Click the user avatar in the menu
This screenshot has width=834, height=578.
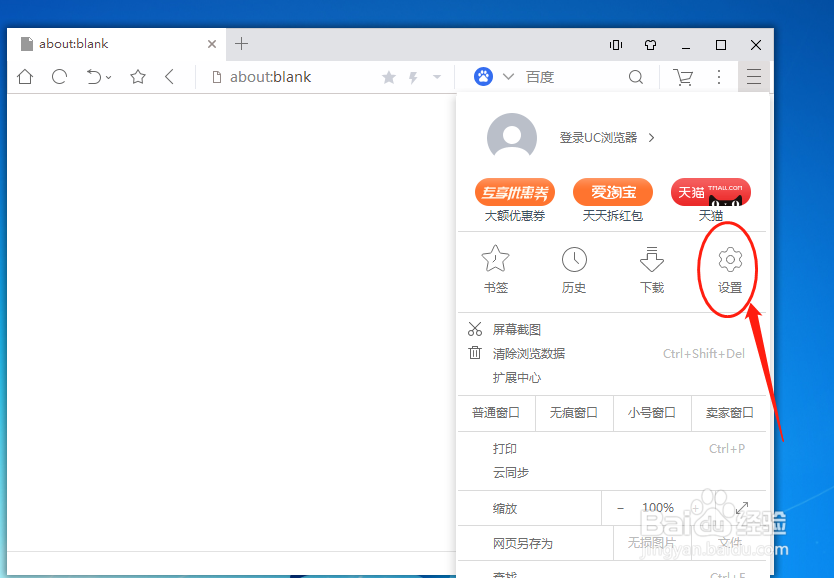point(512,137)
